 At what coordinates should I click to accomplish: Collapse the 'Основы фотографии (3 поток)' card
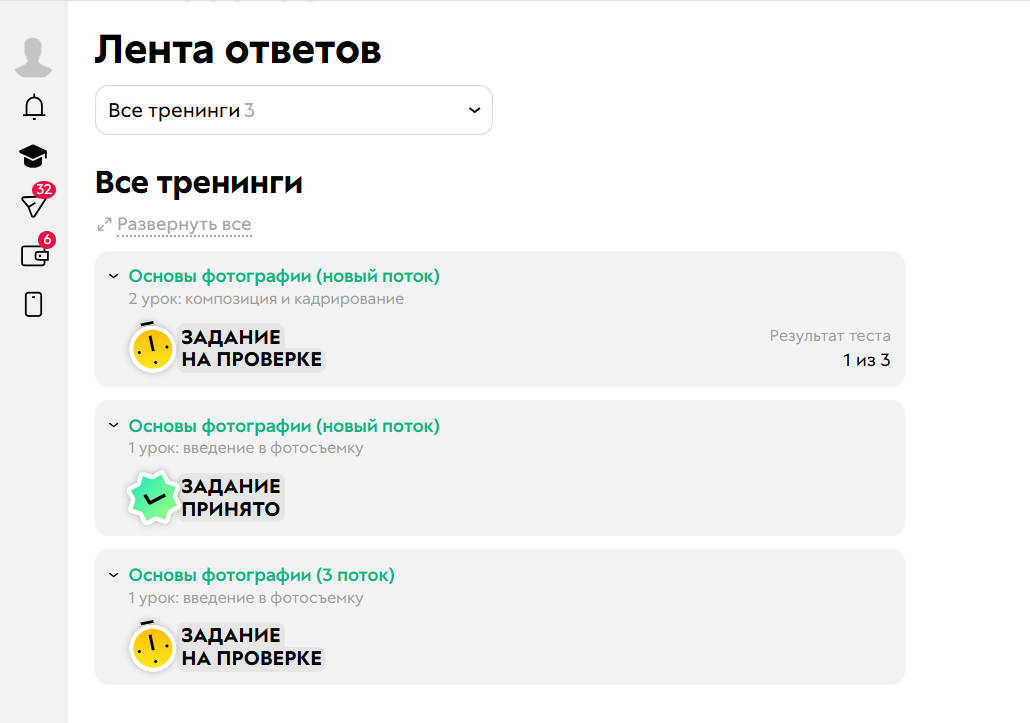tap(112, 575)
